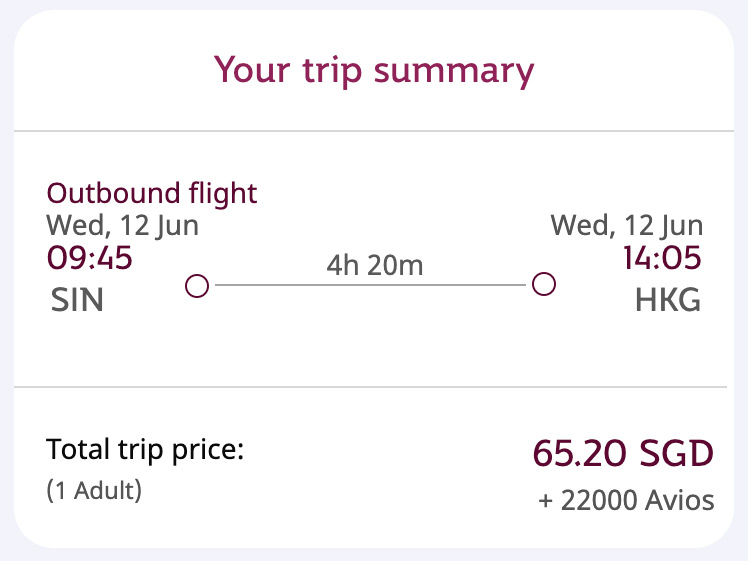
Task: Click the '(1 Adult)' passenger count
Action: click(x=94, y=491)
